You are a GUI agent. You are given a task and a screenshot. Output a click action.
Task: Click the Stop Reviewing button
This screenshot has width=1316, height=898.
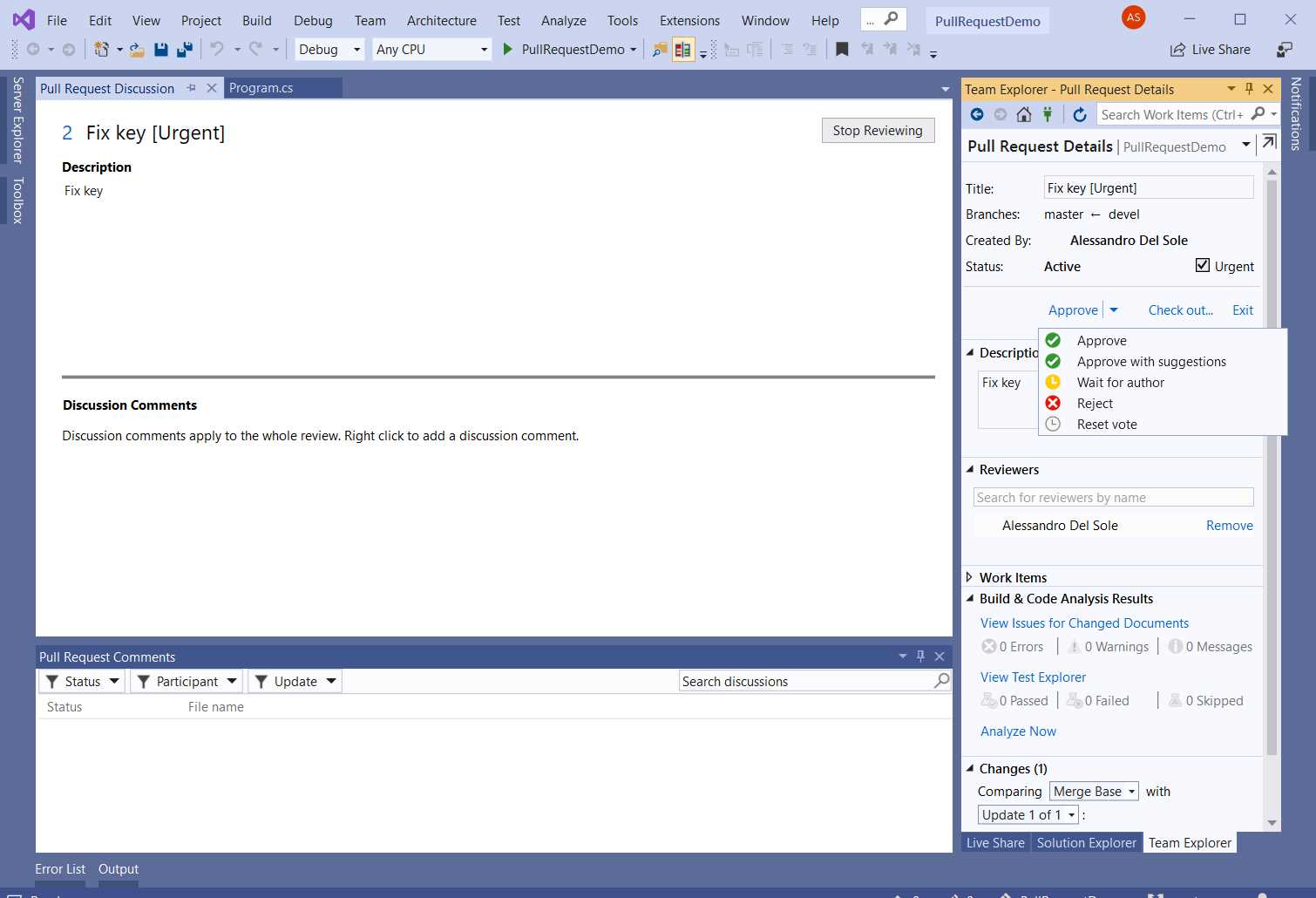click(x=878, y=130)
